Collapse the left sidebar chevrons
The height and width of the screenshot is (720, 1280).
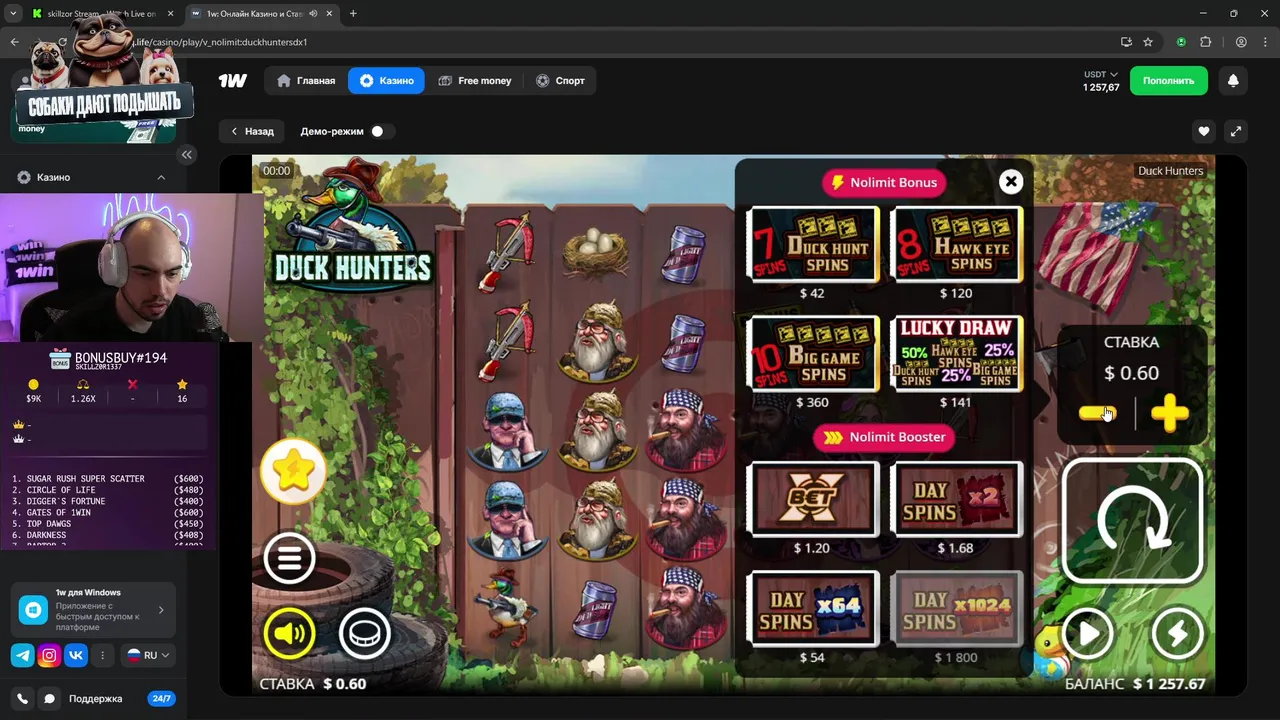point(187,154)
